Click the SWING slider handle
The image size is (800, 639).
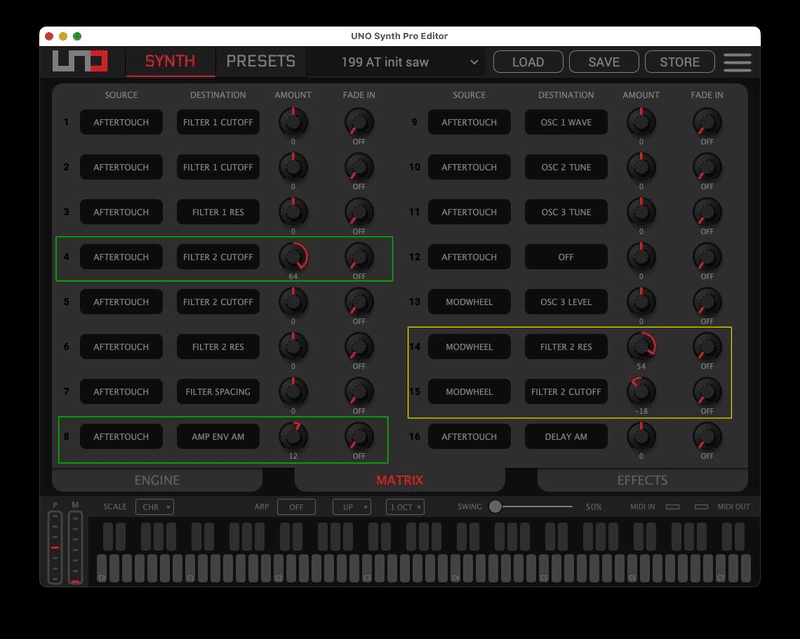pyautogui.click(x=495, y=506)
